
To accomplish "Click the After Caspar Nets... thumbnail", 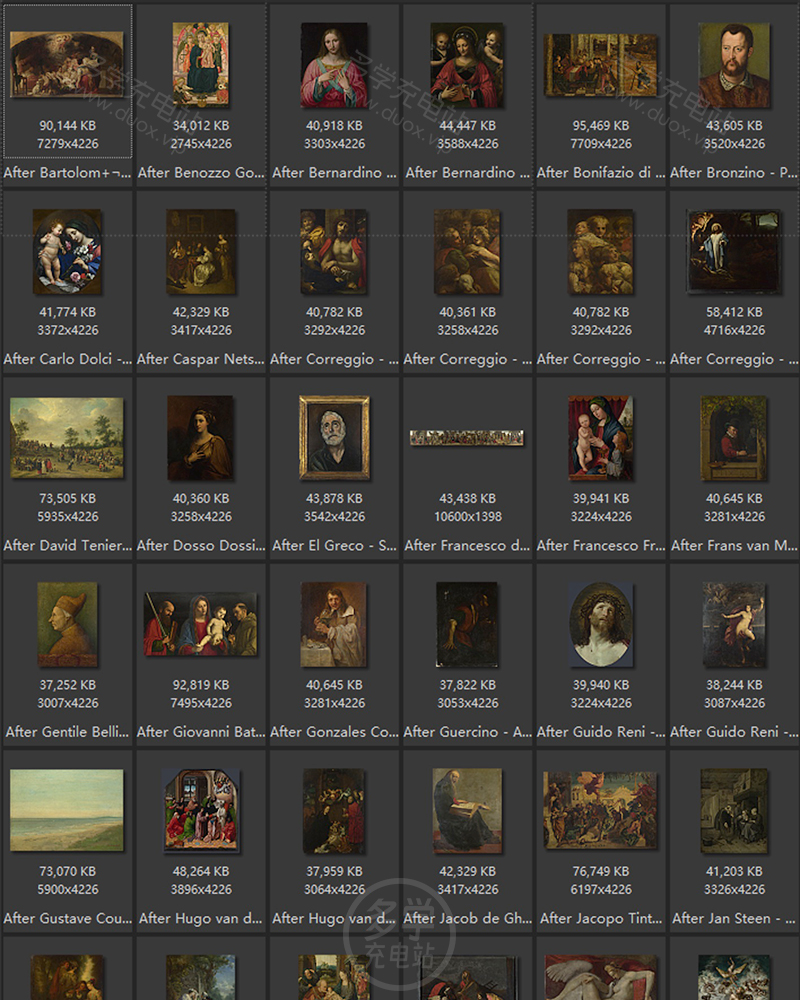I will click(200, 251).
